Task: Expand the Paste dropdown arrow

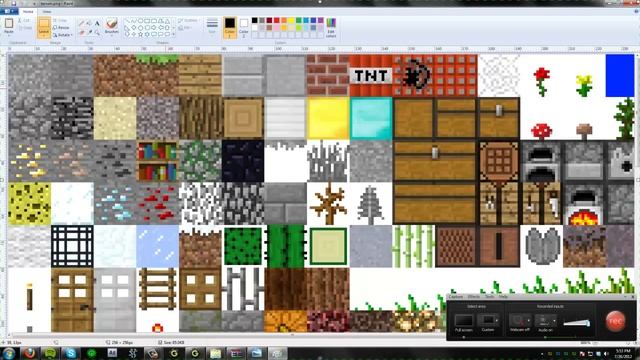Action: [x=9, y=36]
